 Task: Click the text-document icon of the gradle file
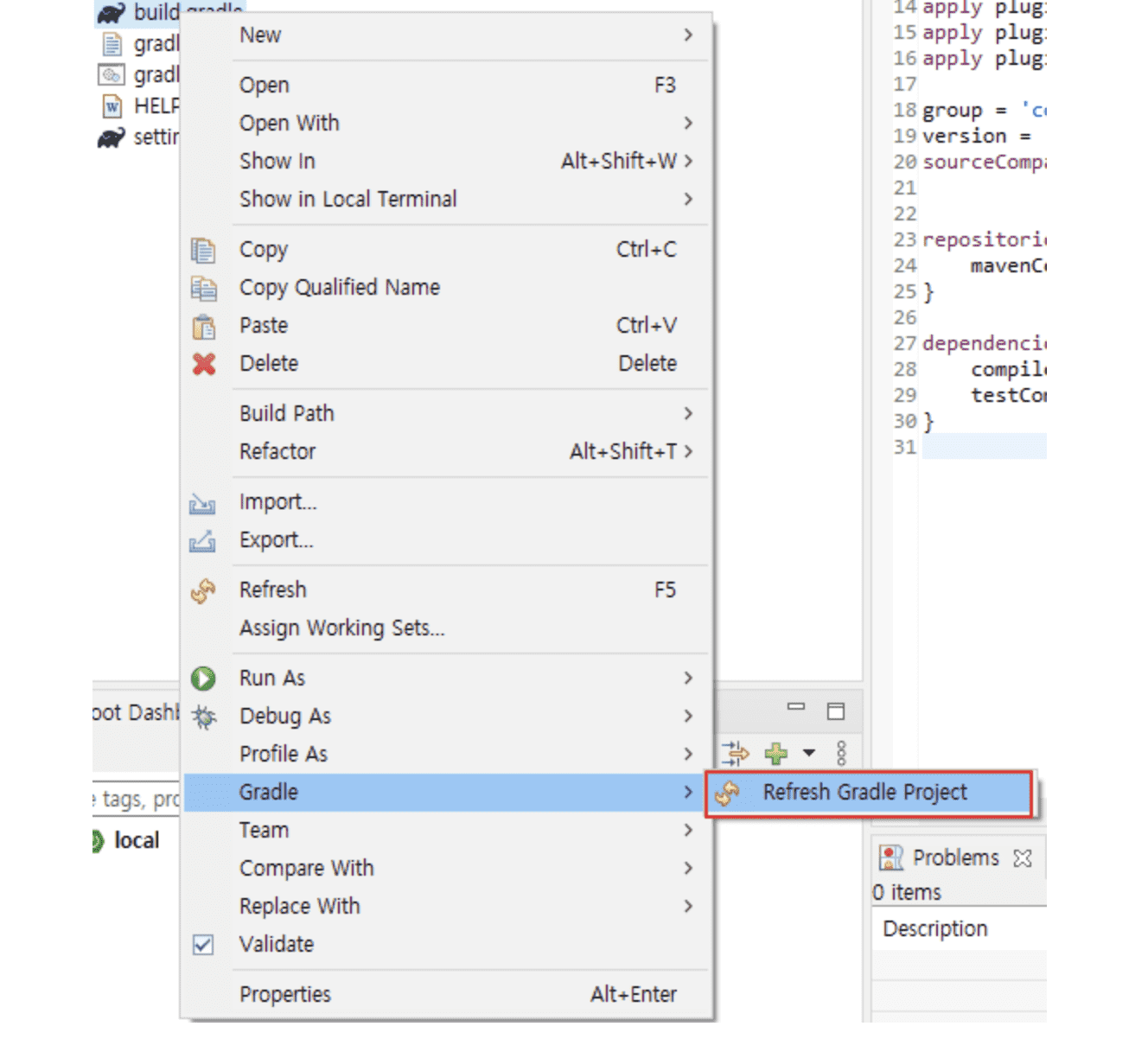coord(112,44)
